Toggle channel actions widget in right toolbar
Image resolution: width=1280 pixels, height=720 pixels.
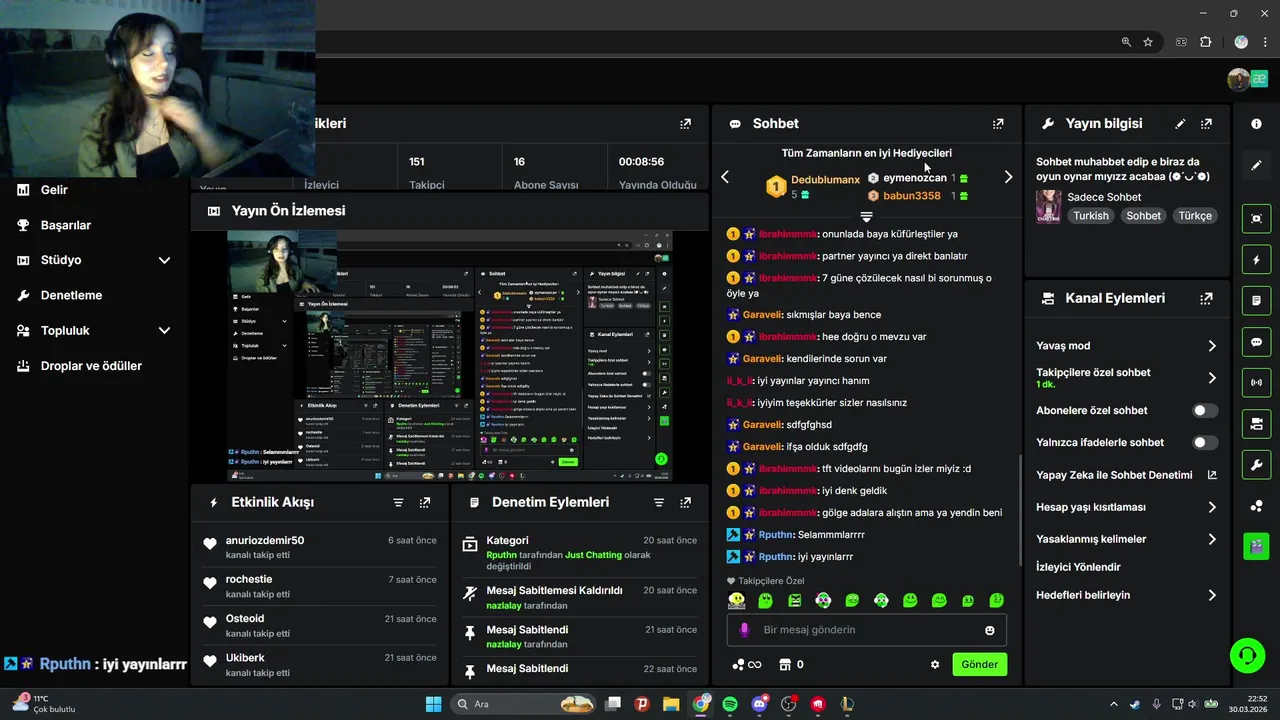(x=1256, y=424)
